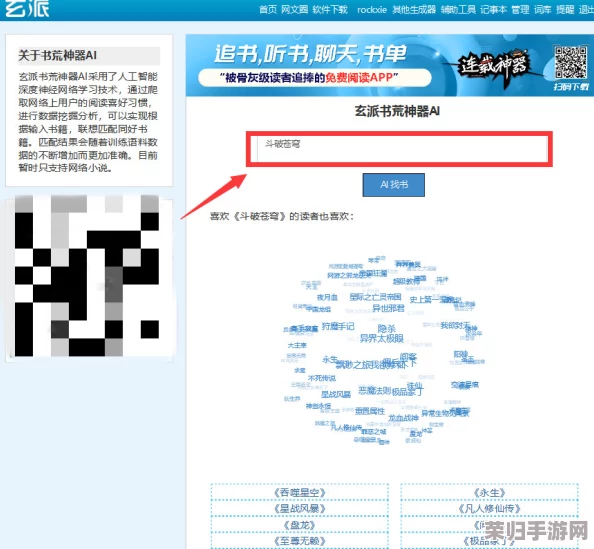The height and width of the screenshot is (549, 594).
Task: Click 恶魔法则 in the word cloud
Action: (x=375, y=391)
